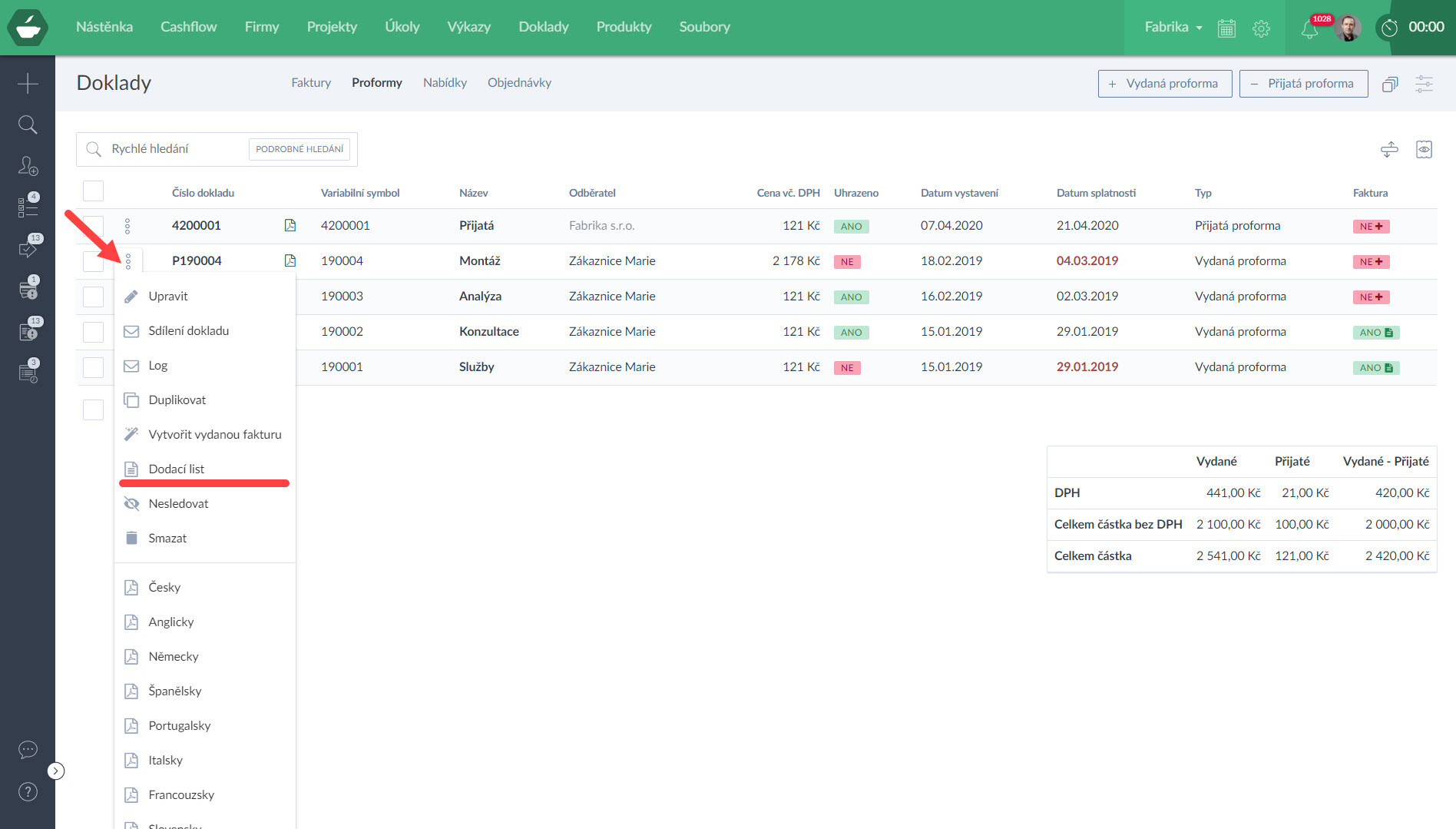This screenshot has width=1456, height=829.
Task: Toggle the select-all checkbox in the table header
Action: 93,191
